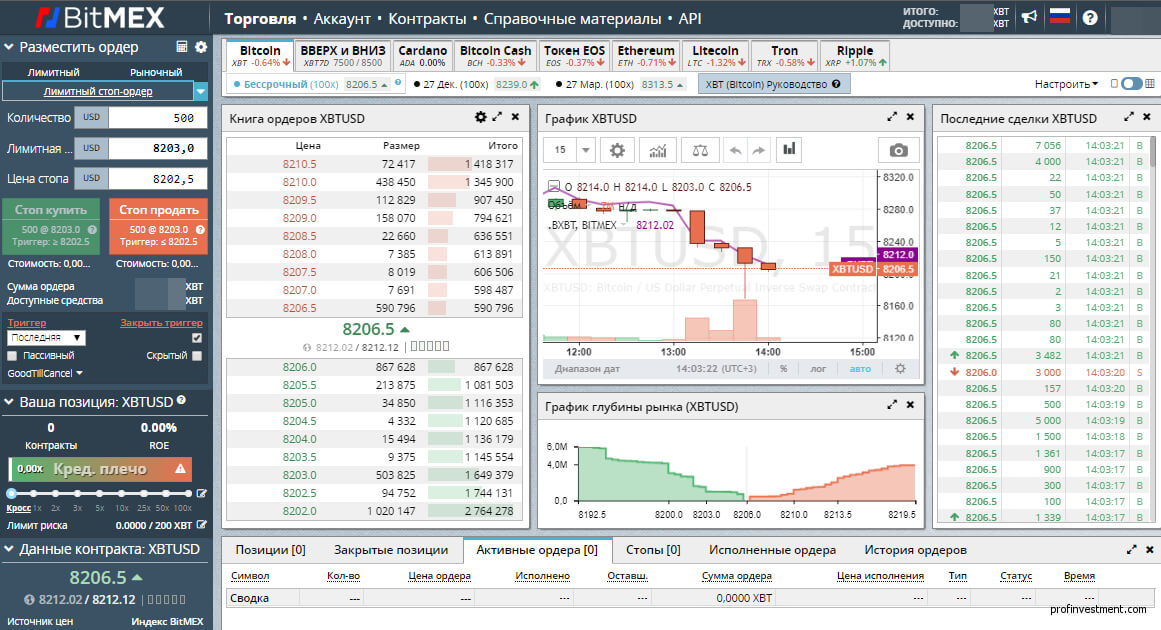The width and height of the screenshot is (1161, 630).
Task: Expand График XBTUSD panel fullscreen
Action: coord(892,117)
